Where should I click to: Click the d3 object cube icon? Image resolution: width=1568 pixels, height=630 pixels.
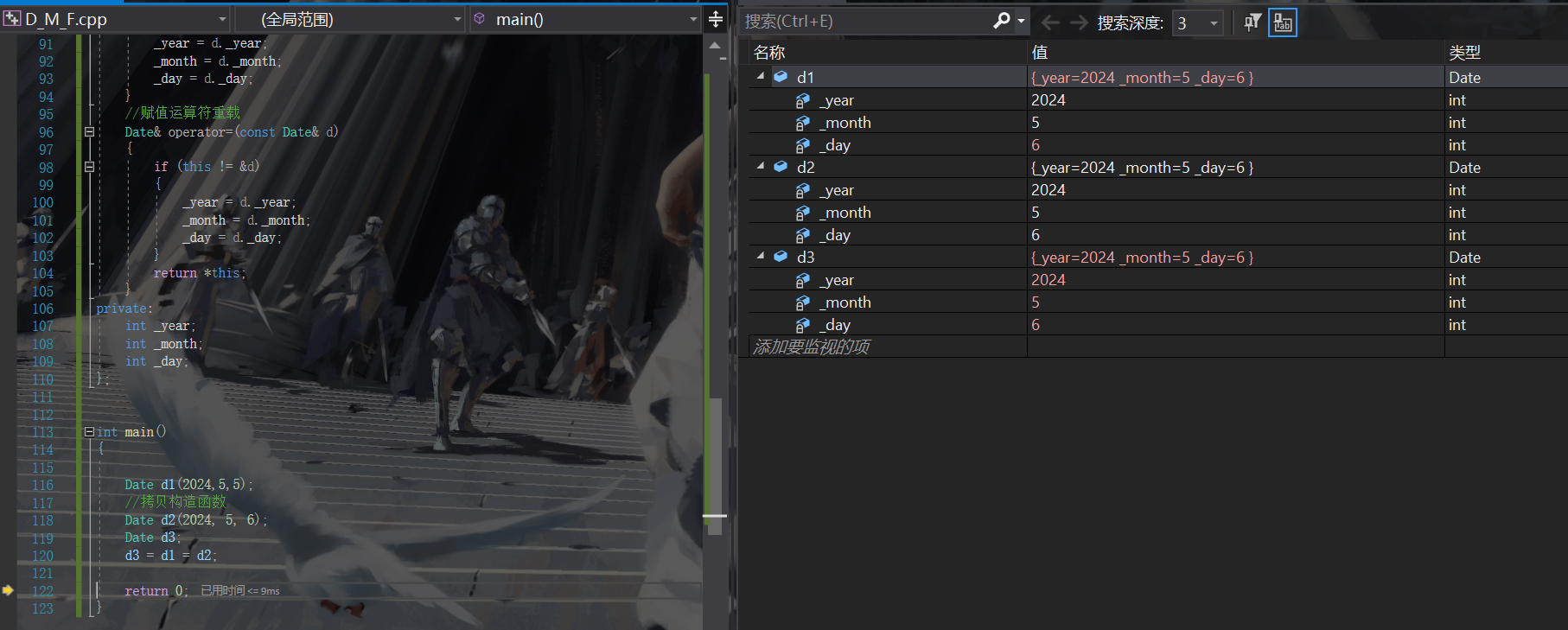[x=781, y=257]
